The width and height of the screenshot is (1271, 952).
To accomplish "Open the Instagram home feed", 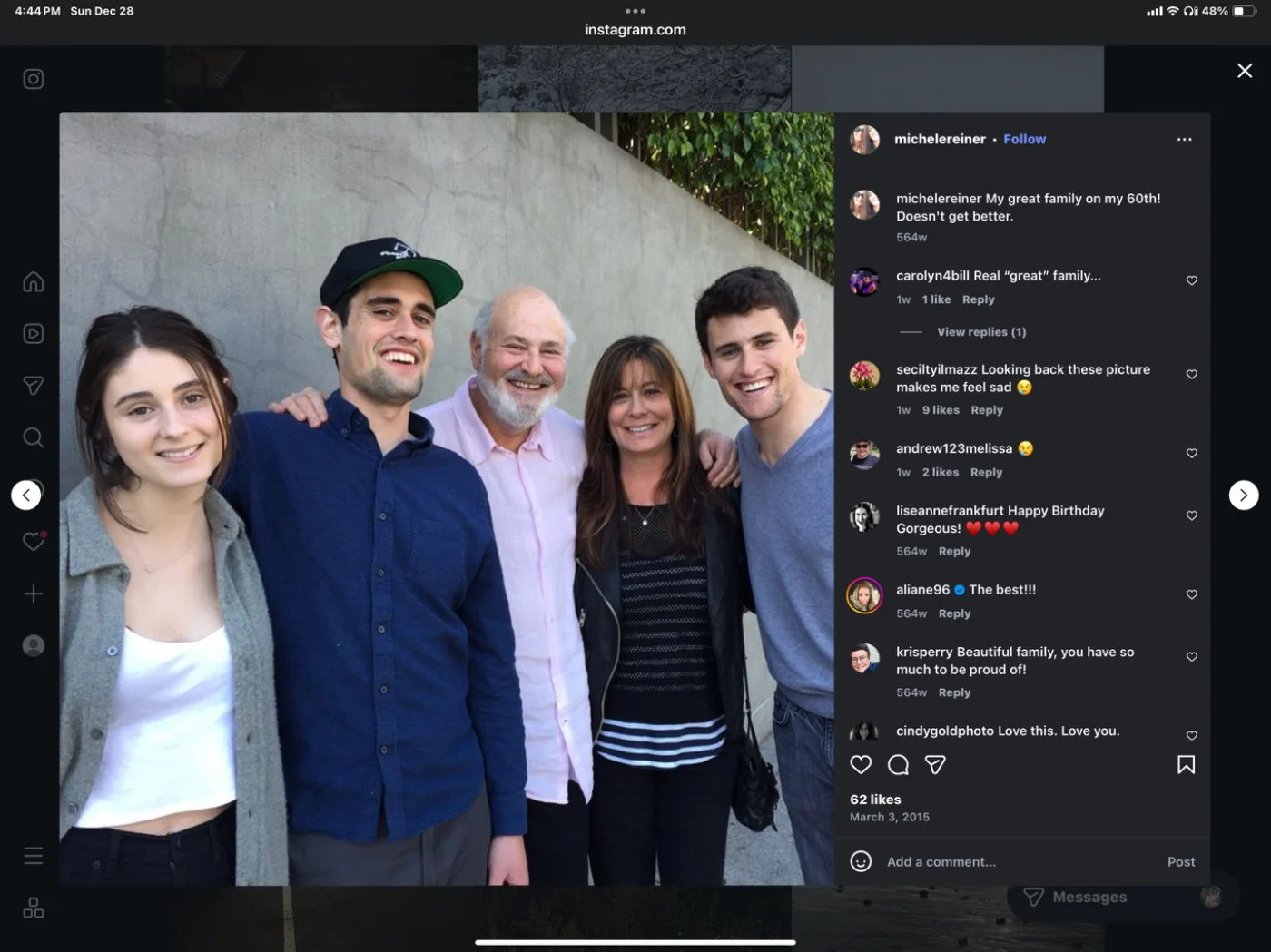I will coord(34,282).
